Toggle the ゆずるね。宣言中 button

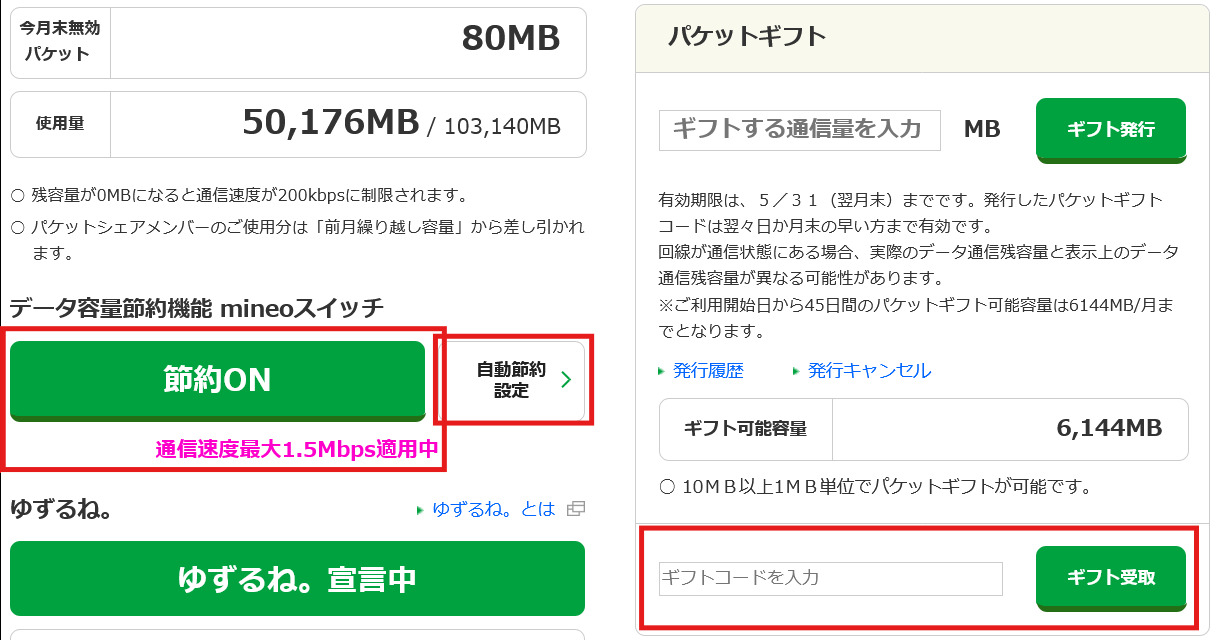pos(297,579)
